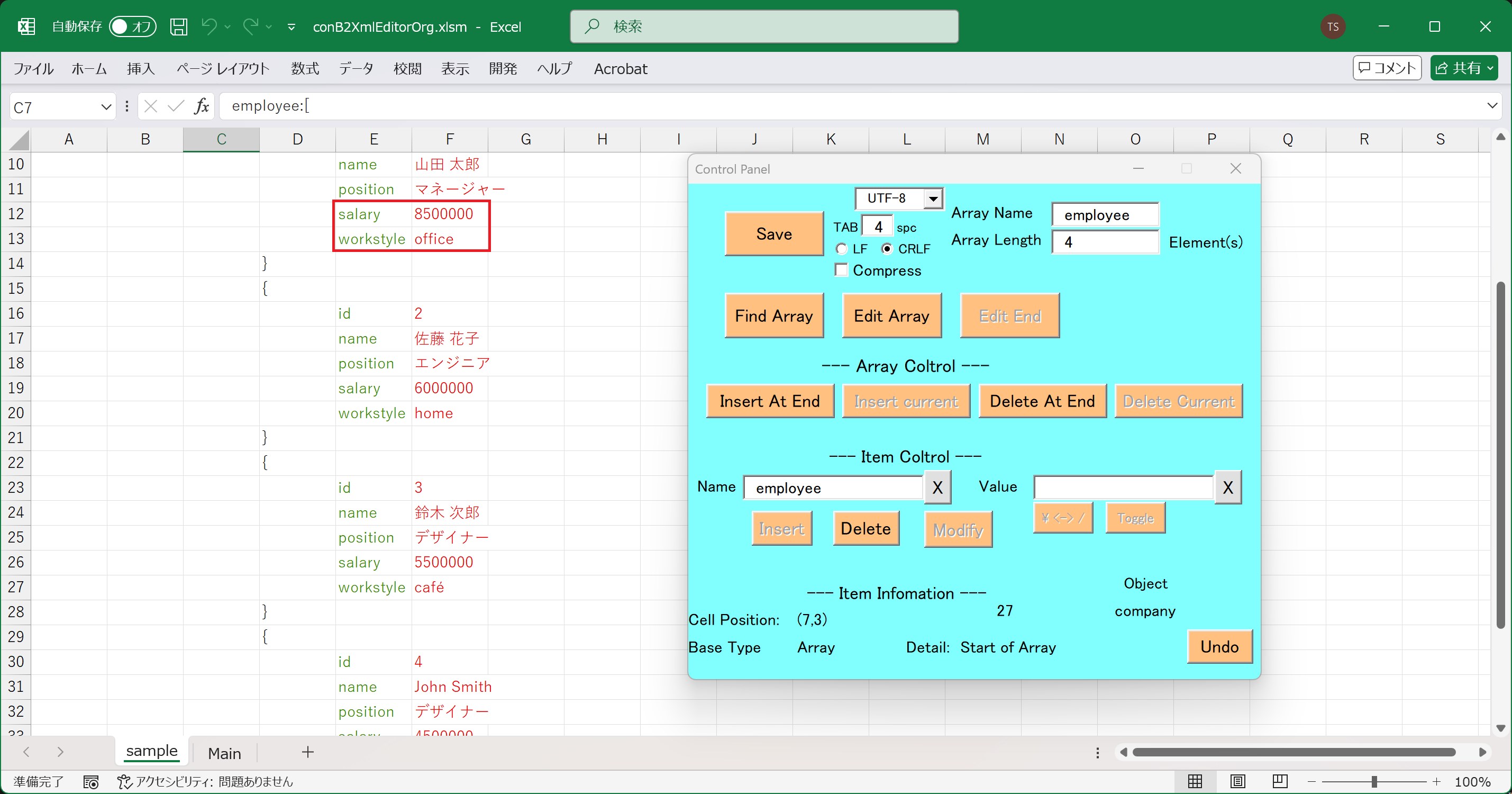The width and height of the screenshot is (1512, 794).
Task: Click the Array Name text field
Action: [1105, 215]
